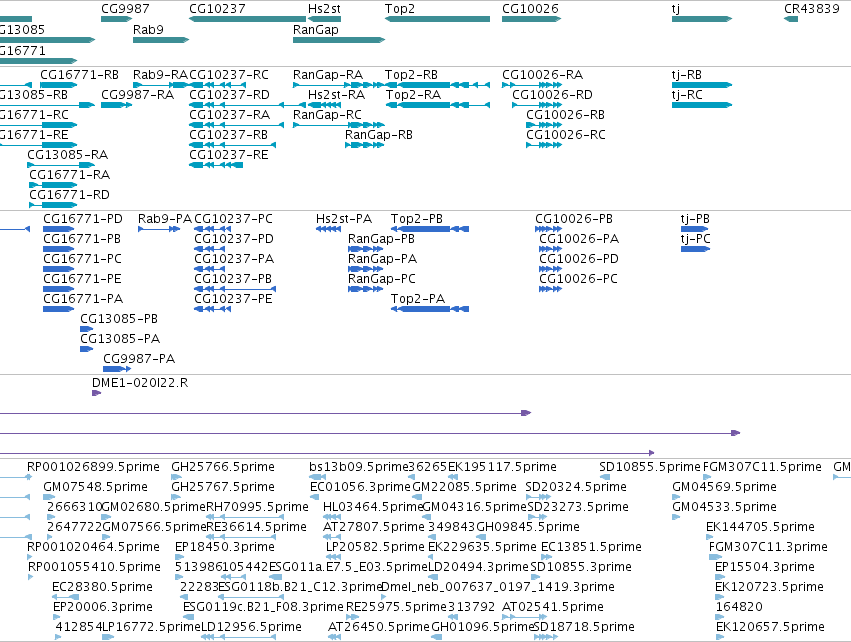This screenshot has width=851, height=642.
Task: Select the CG16771-RD transcript label
Action: (x=69, y=194)
